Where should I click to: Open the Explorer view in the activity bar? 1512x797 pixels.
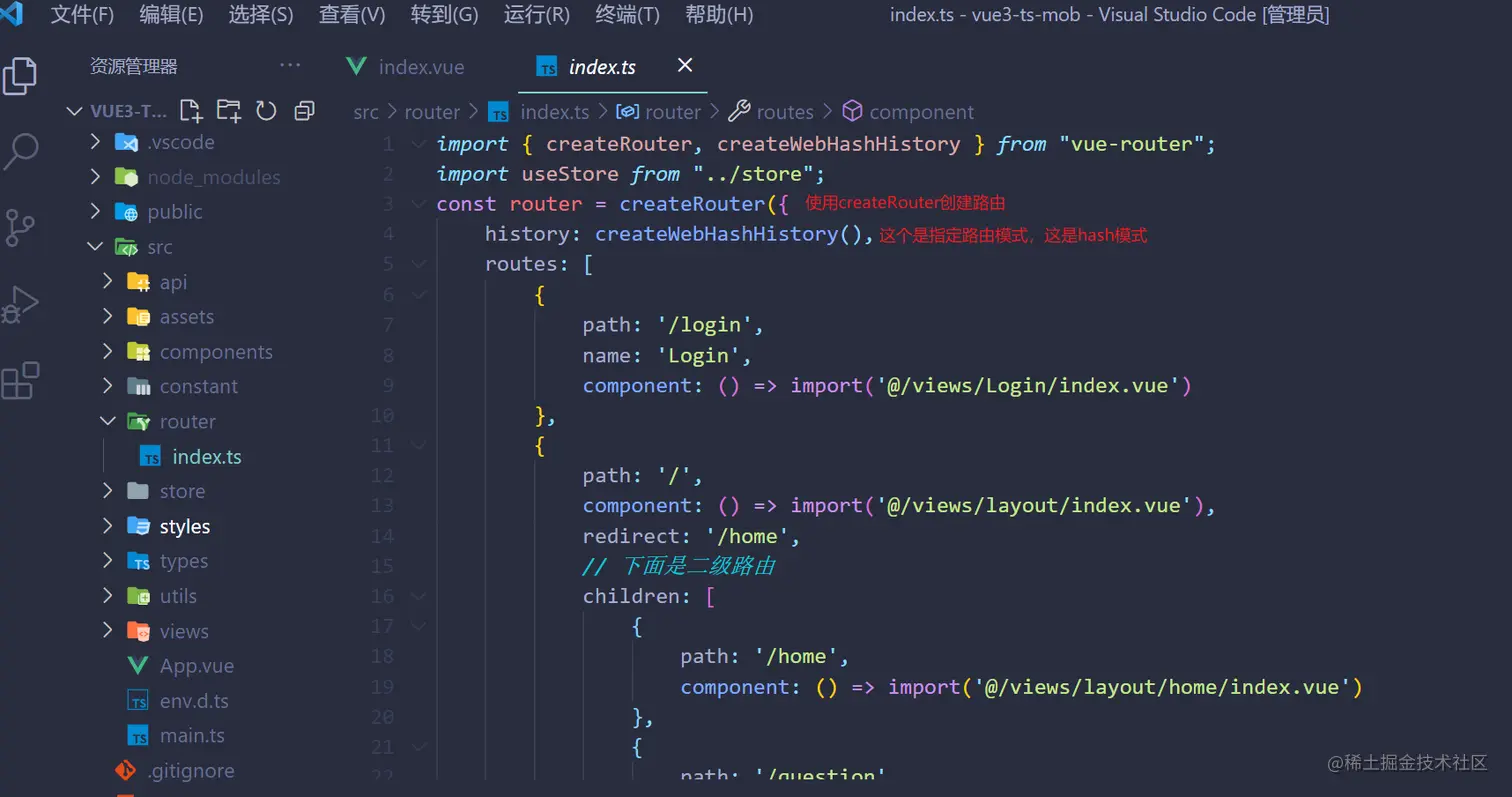click(x=19, y=76)
